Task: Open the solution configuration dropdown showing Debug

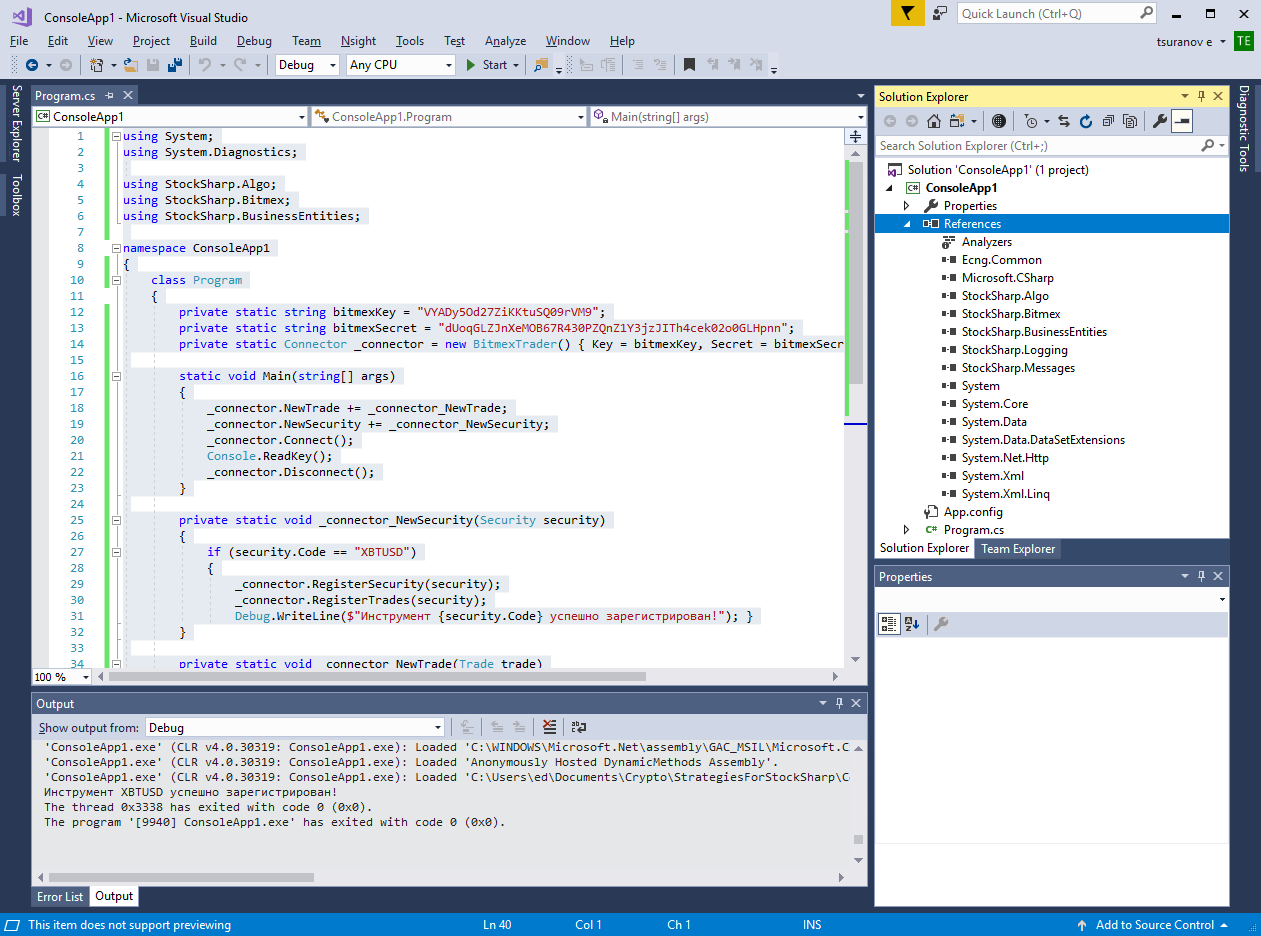Action: [x=309, y=65]
